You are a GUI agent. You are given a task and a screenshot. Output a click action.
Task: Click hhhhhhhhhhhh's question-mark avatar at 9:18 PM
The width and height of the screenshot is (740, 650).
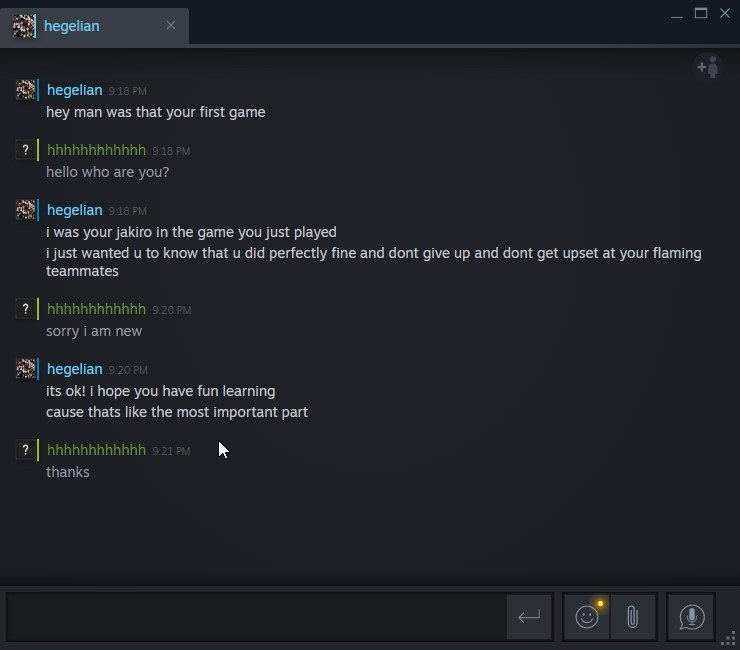(x=25, y=150)
